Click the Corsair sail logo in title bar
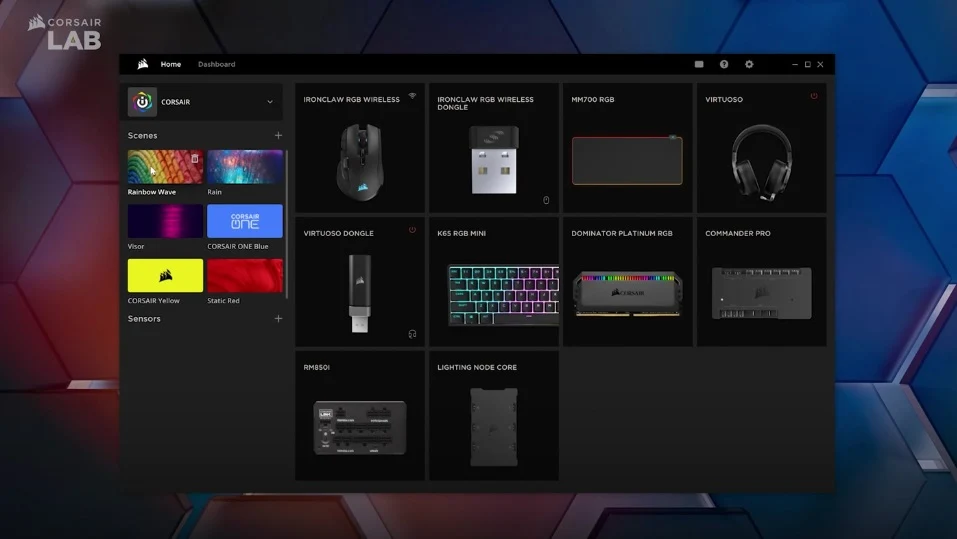The image size is (957, 539). tap(143, 64)
